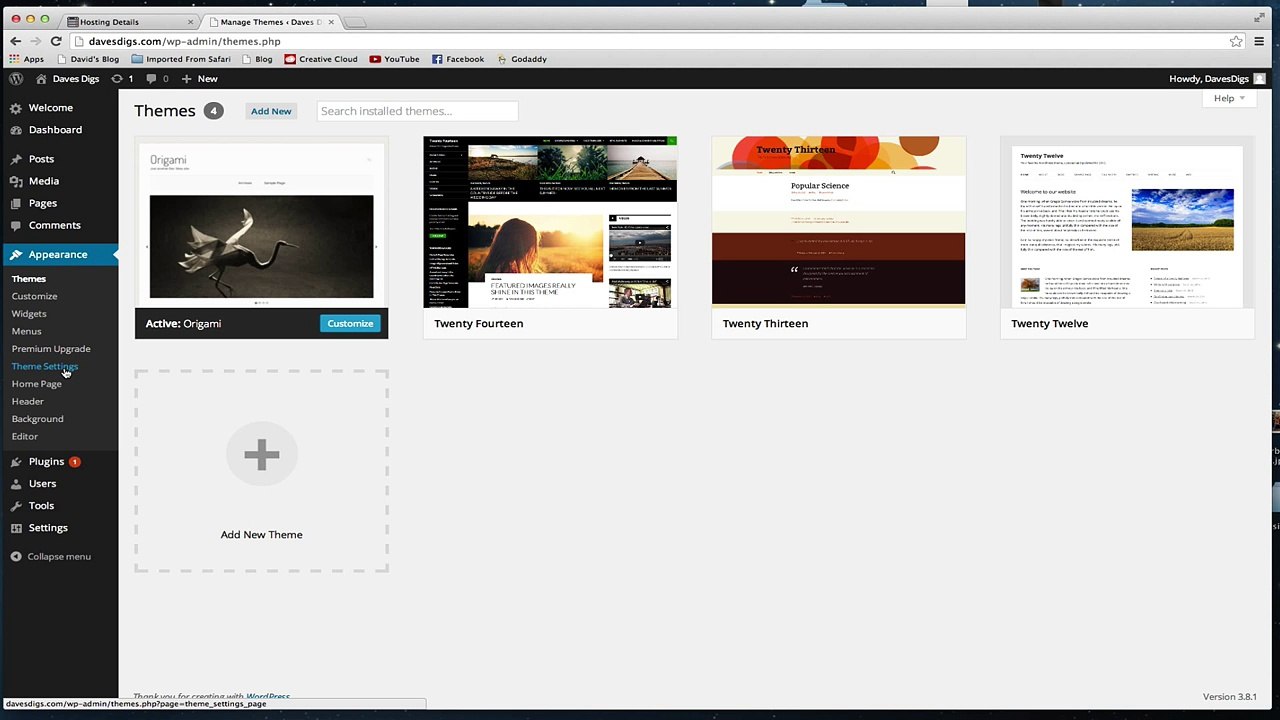Open the Creative Cloud bookmark
The width and height of the screenshot is (1280, 720).
coord(320,59)
